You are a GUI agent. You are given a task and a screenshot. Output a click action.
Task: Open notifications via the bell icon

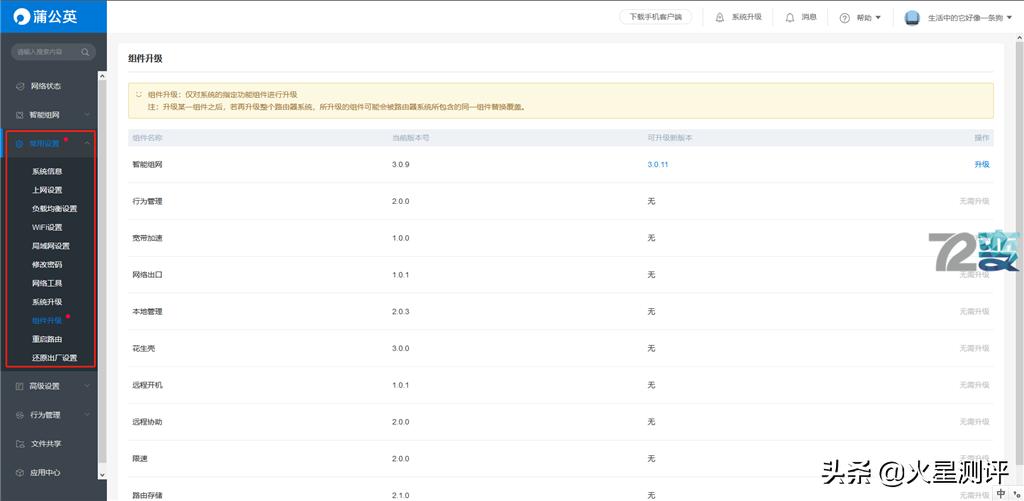(790, 18)
